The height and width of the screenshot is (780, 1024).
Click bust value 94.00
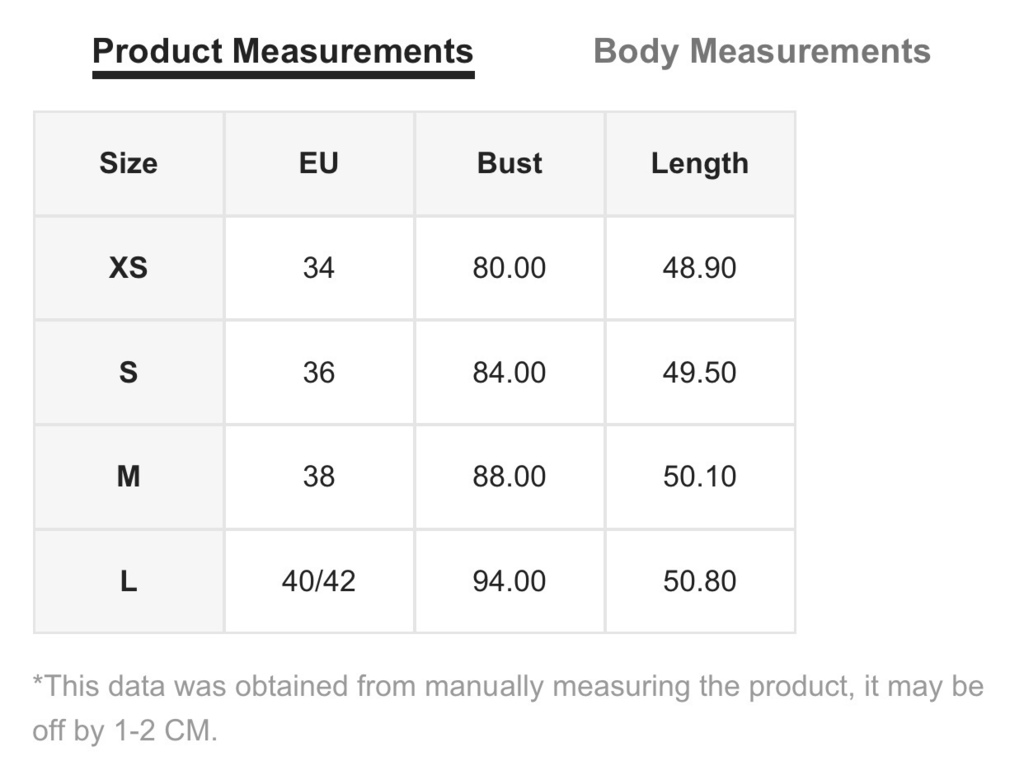click(x=509, y=581)
